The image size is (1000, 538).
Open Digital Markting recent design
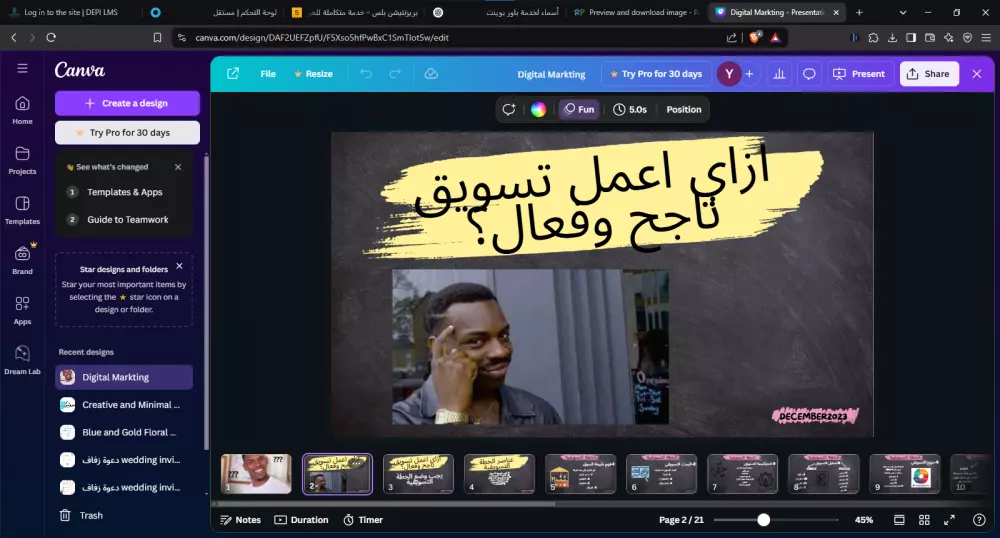[x=124, y=377]
